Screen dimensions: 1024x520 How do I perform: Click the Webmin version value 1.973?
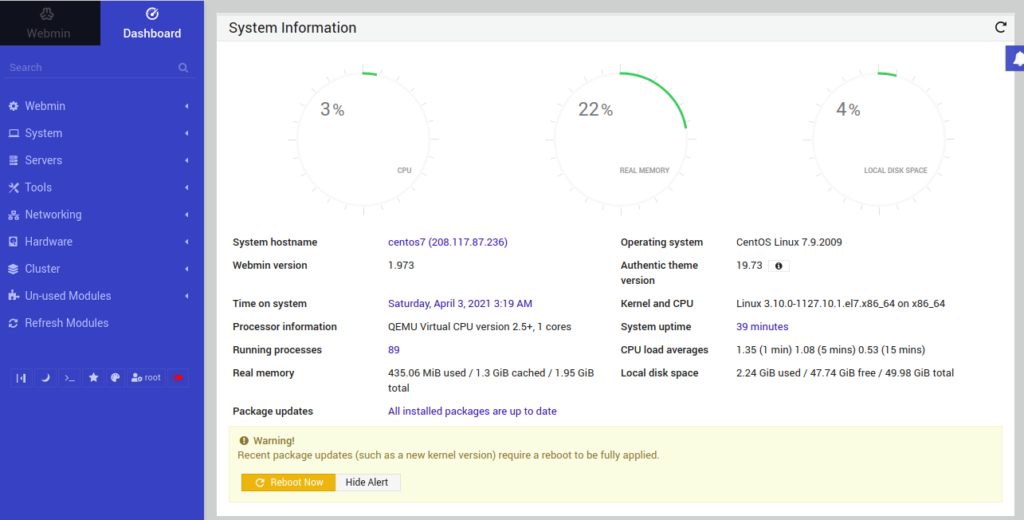(x=401, y=265)
